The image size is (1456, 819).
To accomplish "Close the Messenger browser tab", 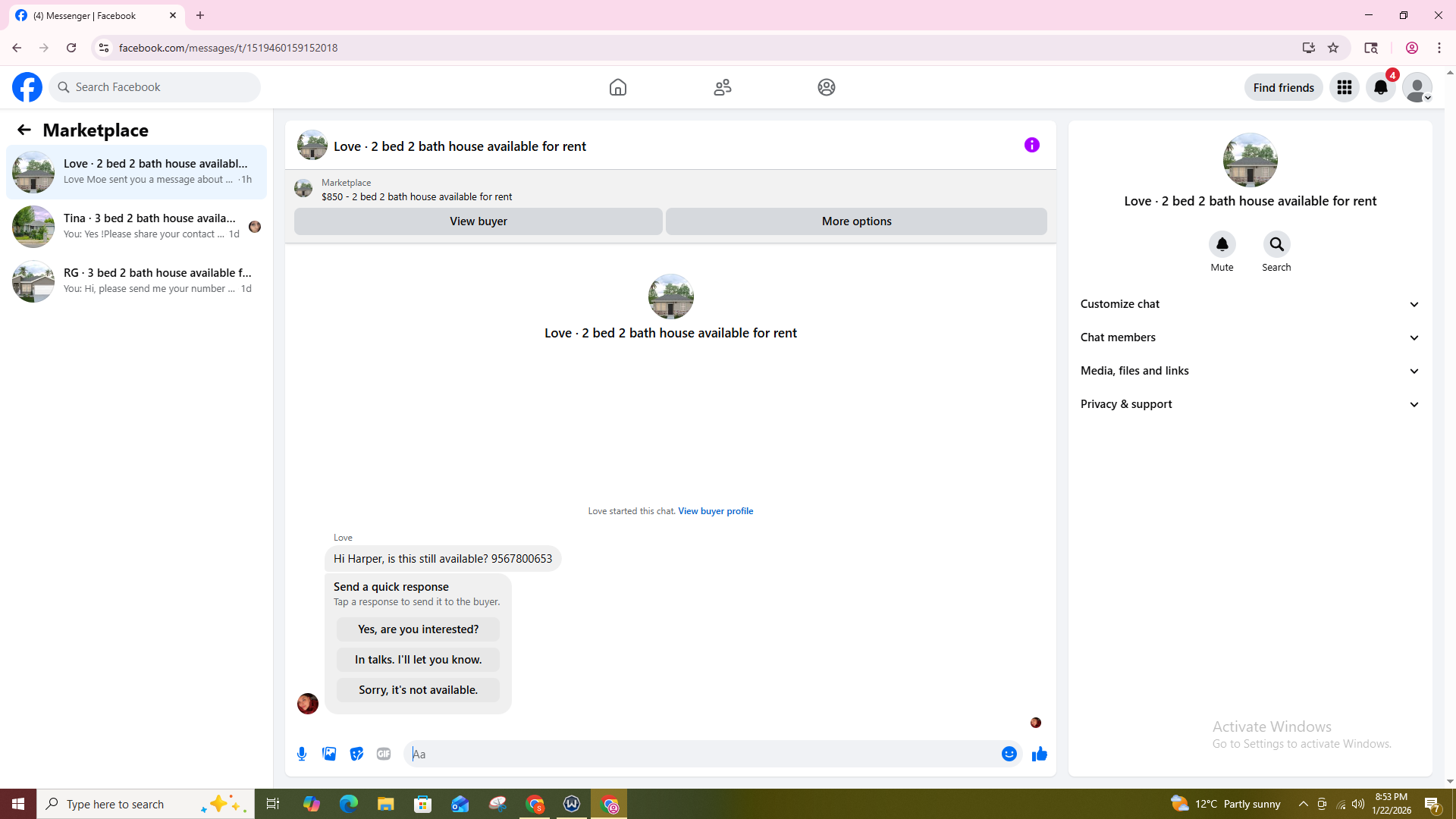I will point(173,15).
